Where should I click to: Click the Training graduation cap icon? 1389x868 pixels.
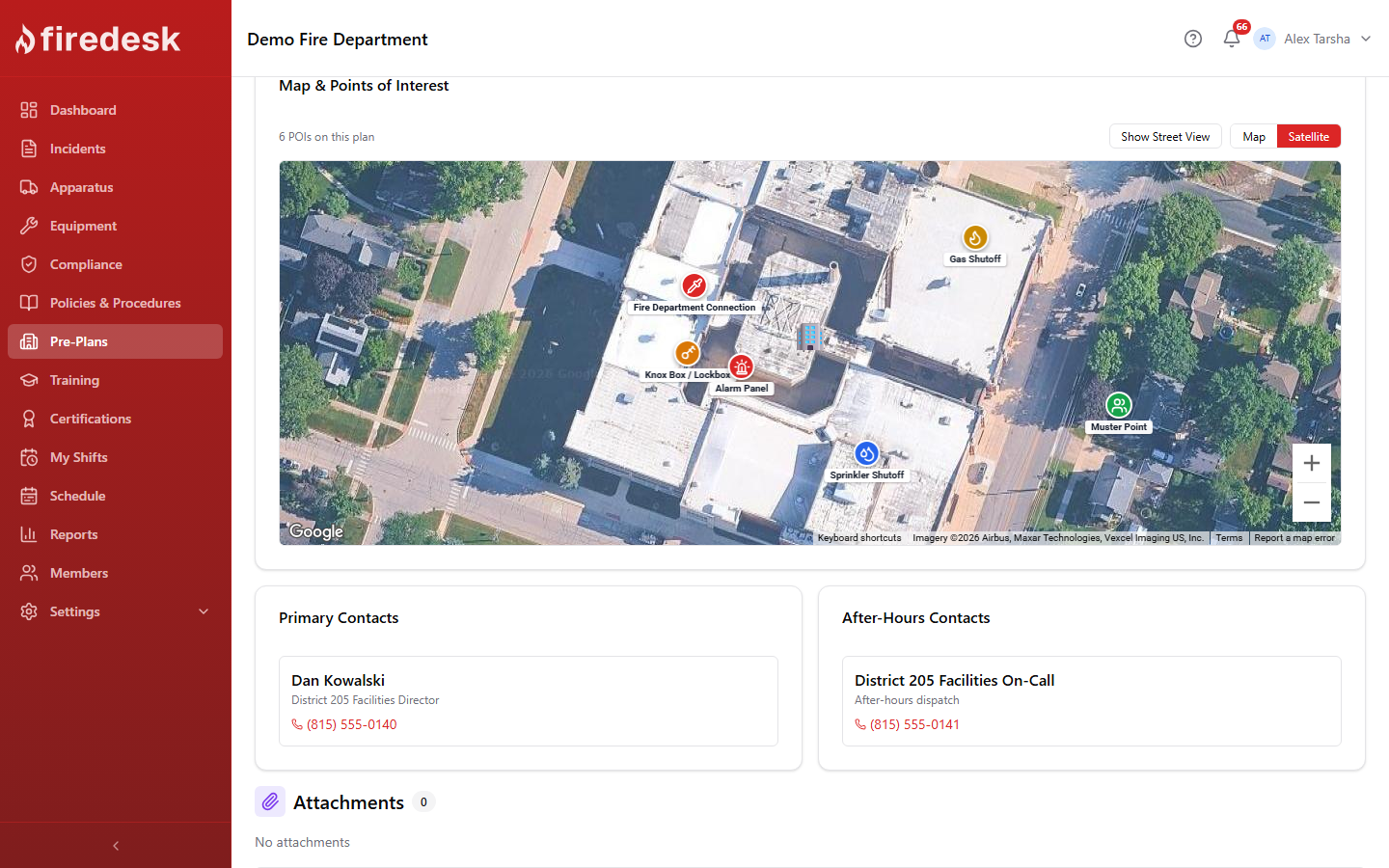click(29, 380)
